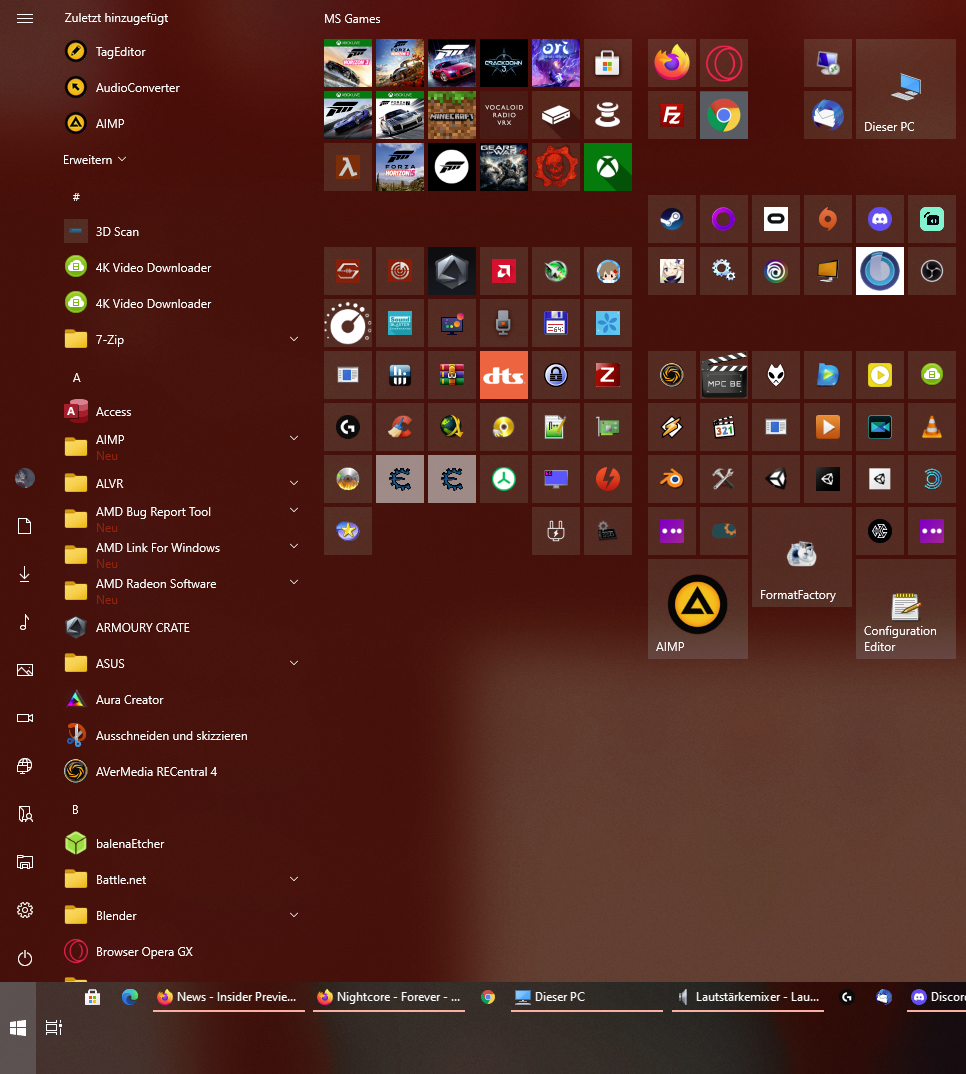Open the VLC traffic cone tile

click(x=932, y=427)
